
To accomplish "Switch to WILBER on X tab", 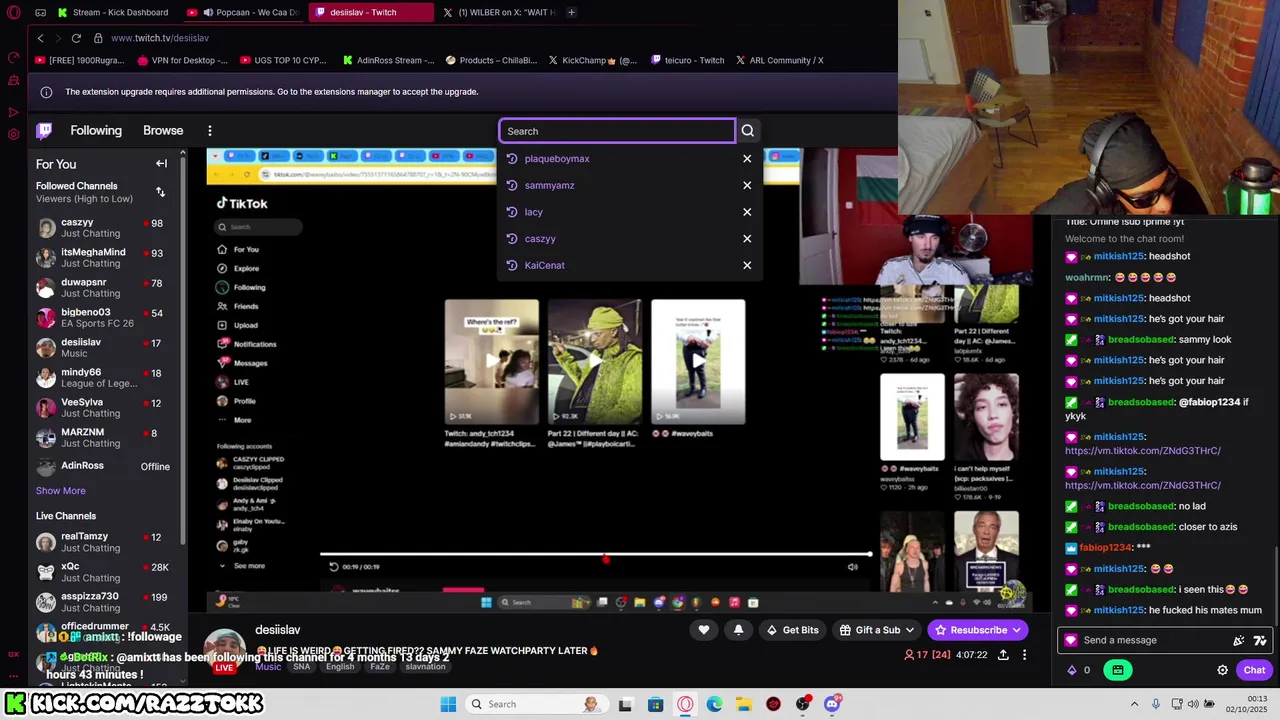I will [498, 12].
